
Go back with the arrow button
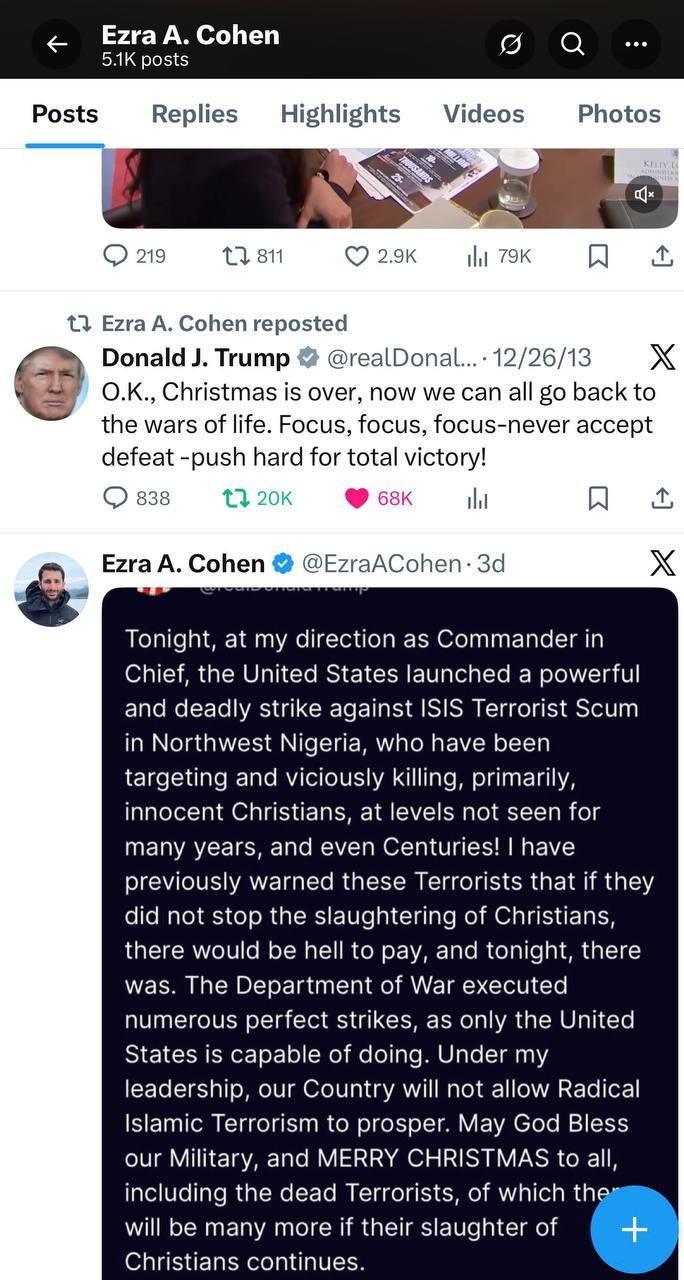tap(57, 44)
